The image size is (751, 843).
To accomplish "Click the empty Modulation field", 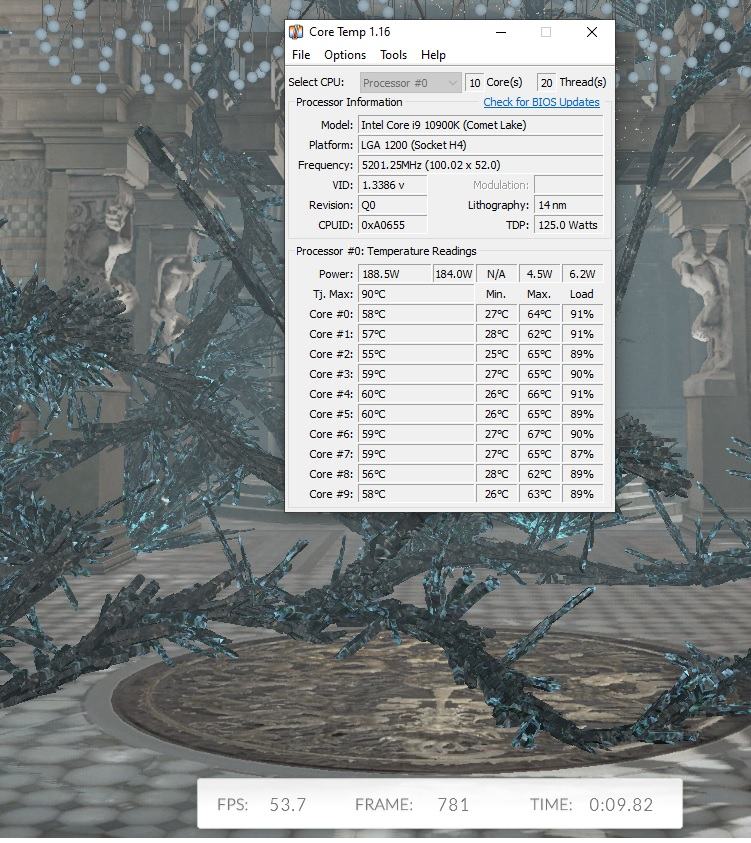I will click(569, 185).
